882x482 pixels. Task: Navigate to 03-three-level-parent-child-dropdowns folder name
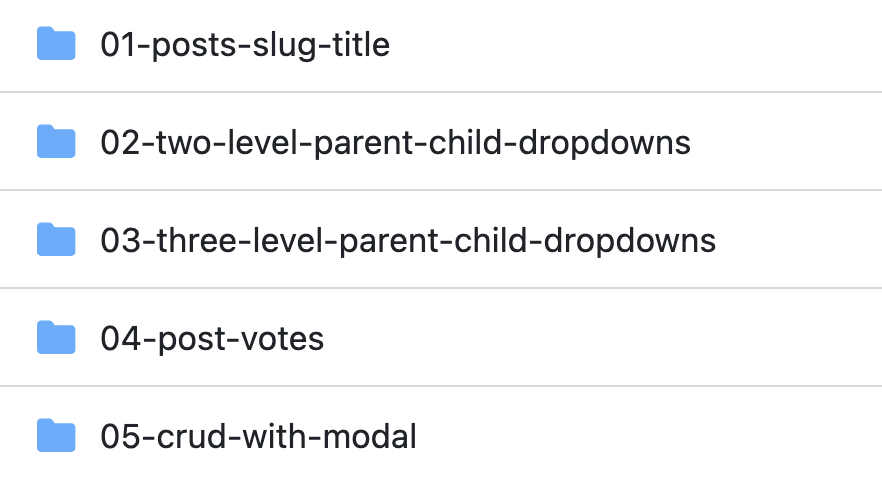pos(408,241)
